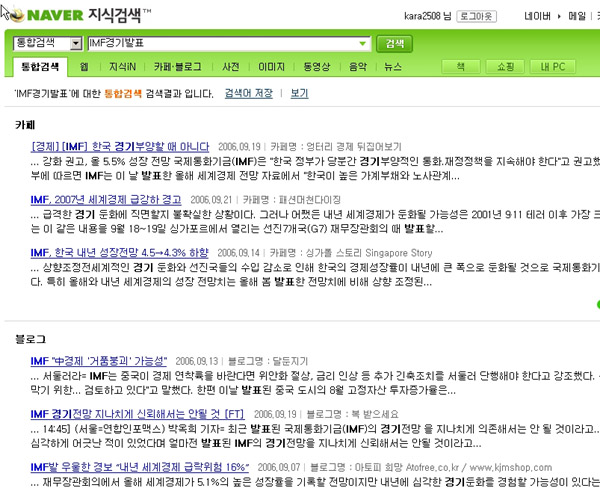
Task: Open blog result 'IMF 경기전망 지나치게 신뢰해서는 안될 것'
Action: [x=137, y=415]
